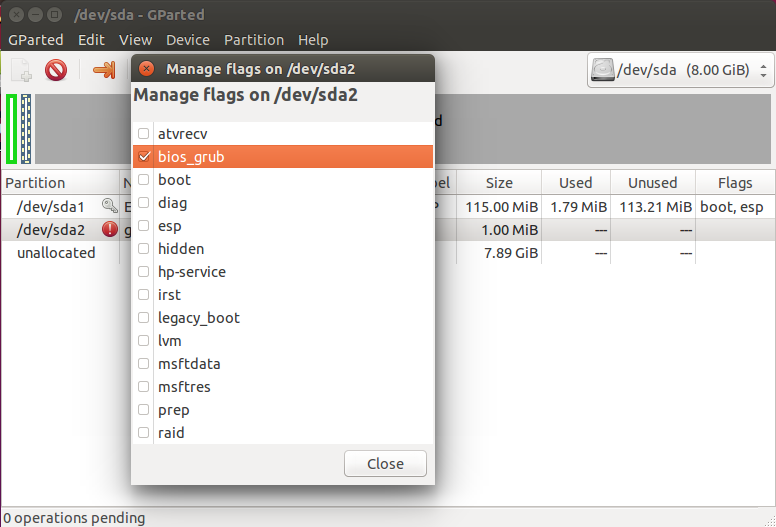The width and height of the screenshot is (776, 527).
Task: Check the hidden flag checkbox
Action: (145, 249)
